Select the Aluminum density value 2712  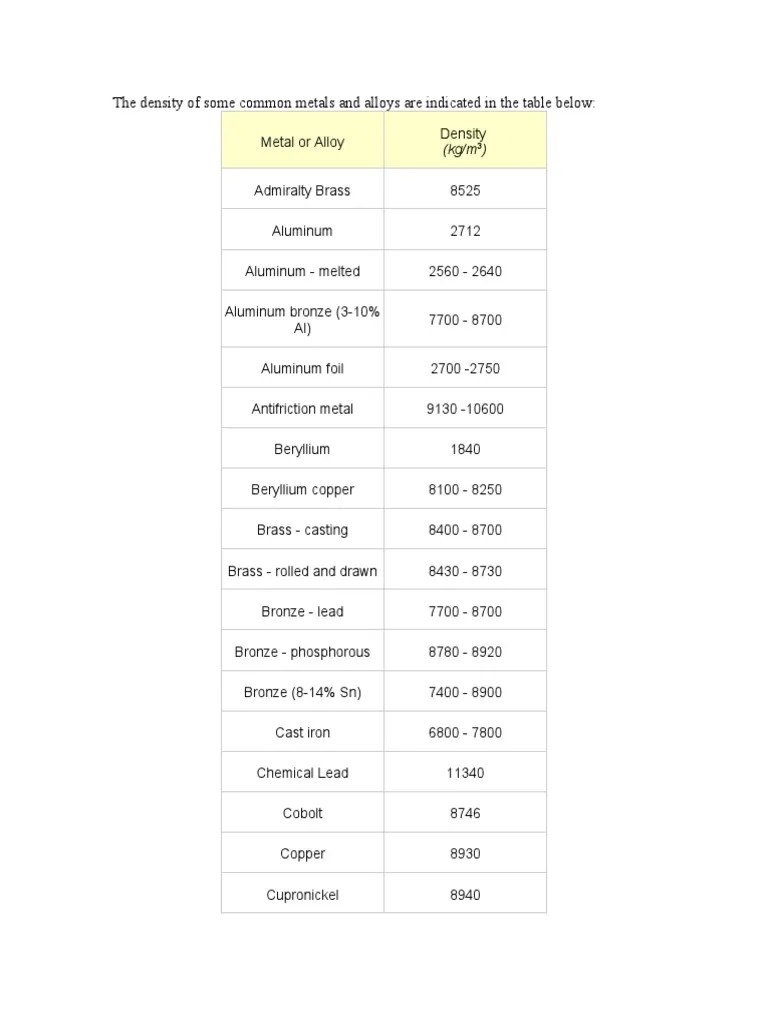[465, 231]
